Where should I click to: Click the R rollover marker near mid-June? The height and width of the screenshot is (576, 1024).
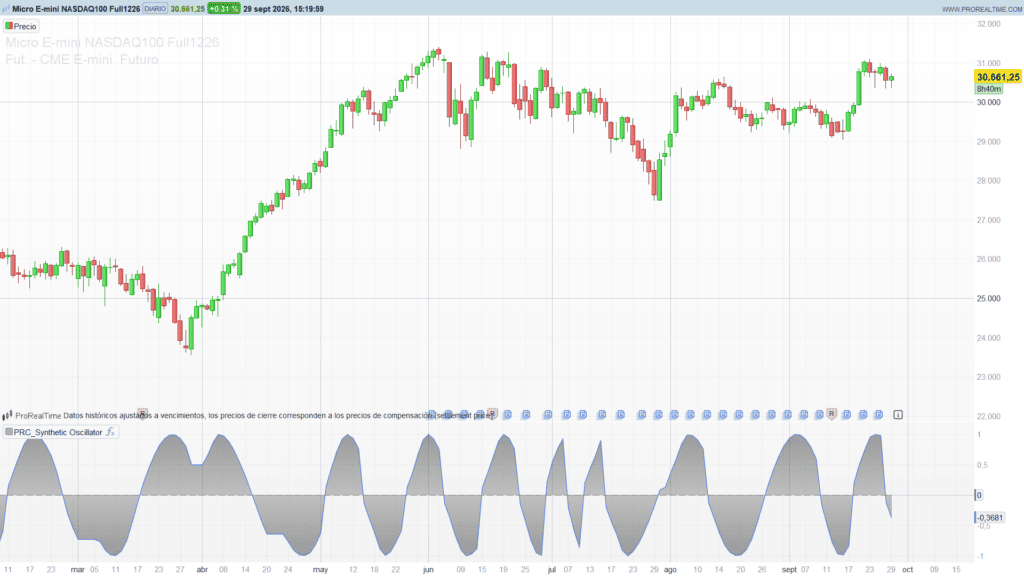[x=492, y=414]
